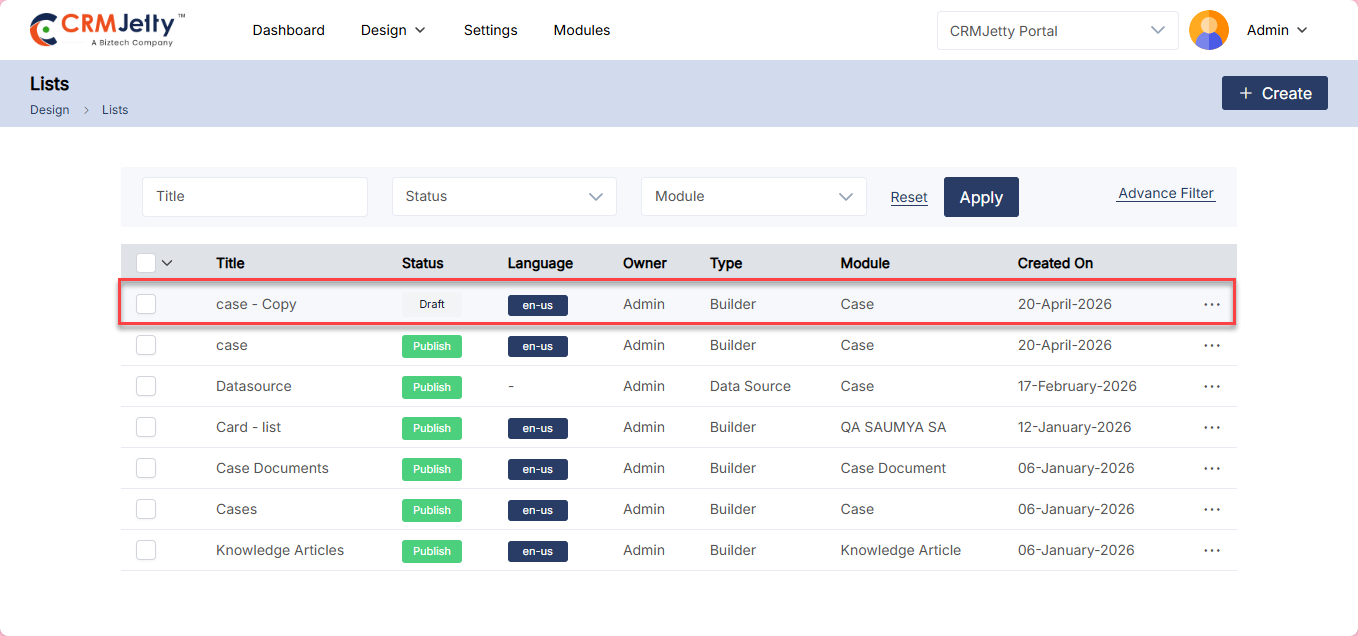Open actions menu for Card - list row
The image size is (1358, 636).
point(1212,427)
